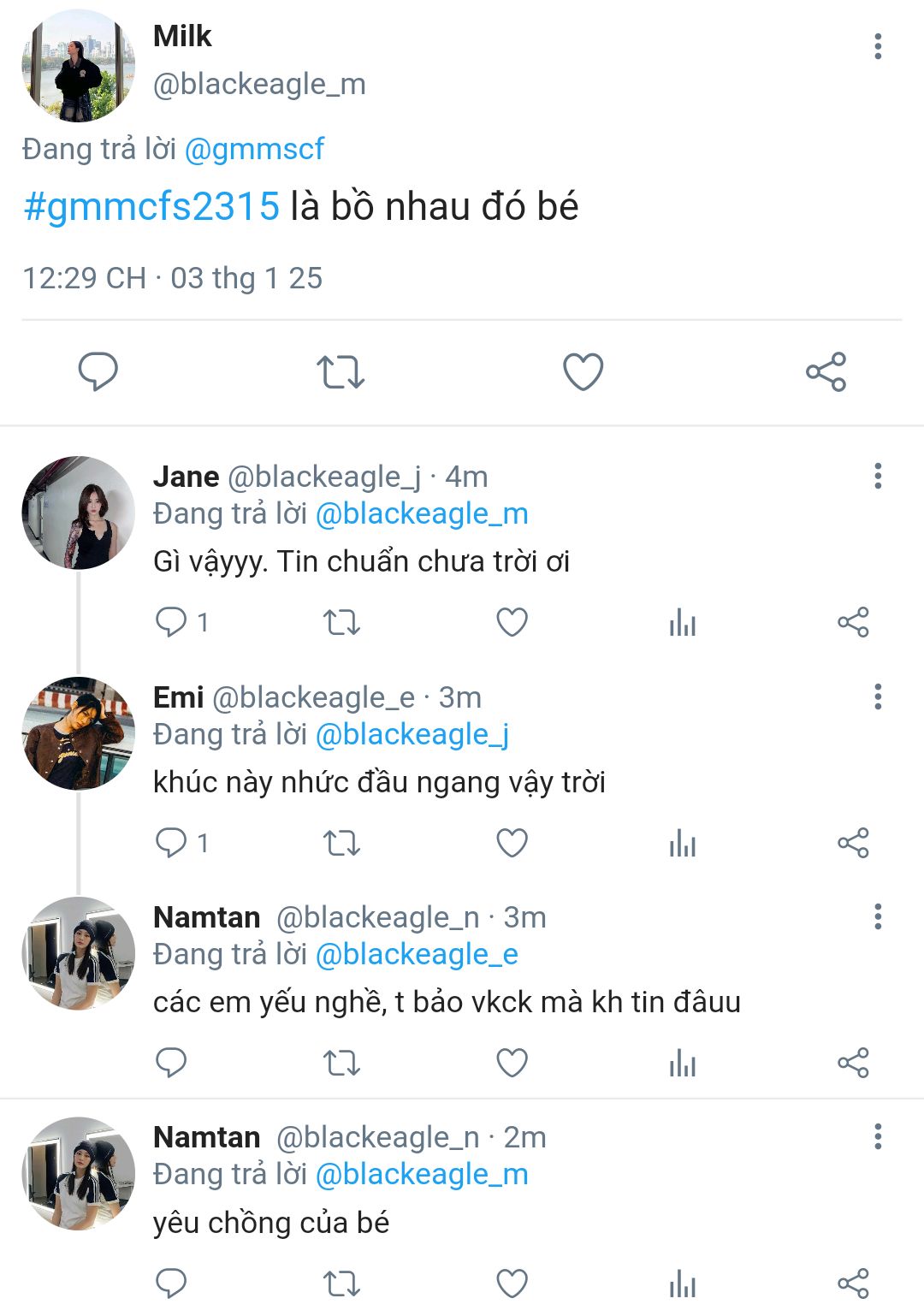Open the #gmmcfs2315 hashtag
The image size is (924, 1316).
click(151, 207)
